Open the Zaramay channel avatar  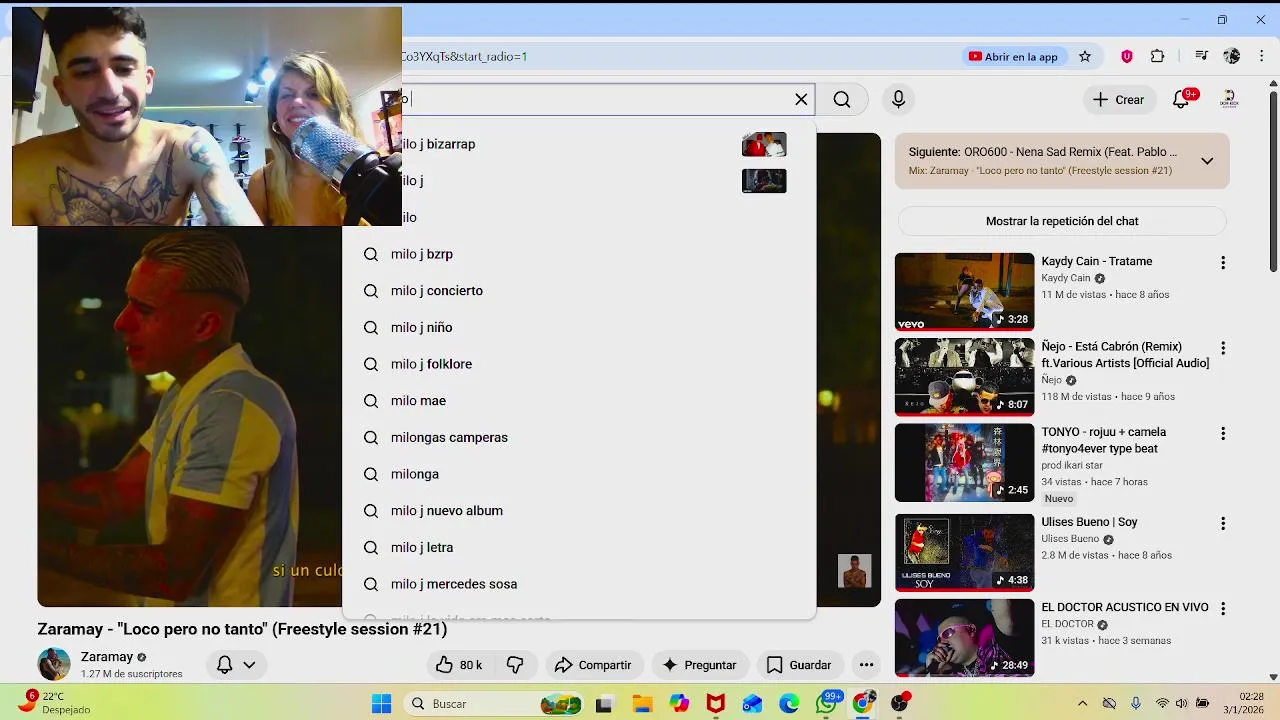(54, 664)
